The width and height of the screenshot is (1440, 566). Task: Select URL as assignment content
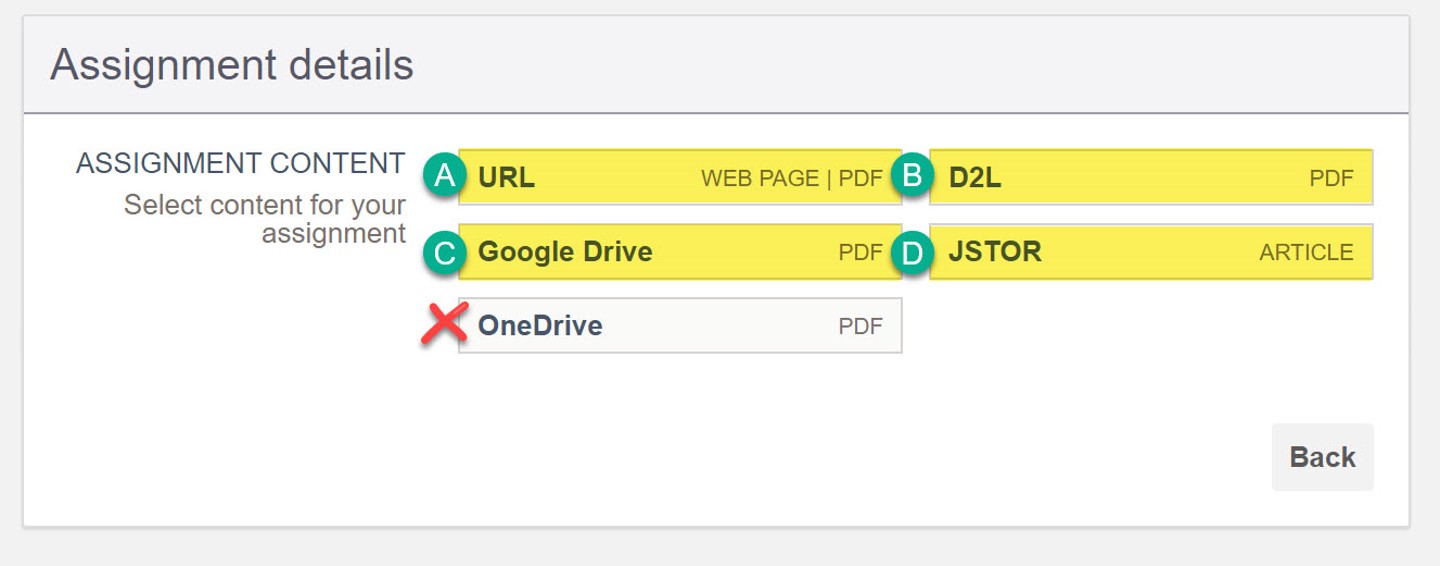click(680, 178)
